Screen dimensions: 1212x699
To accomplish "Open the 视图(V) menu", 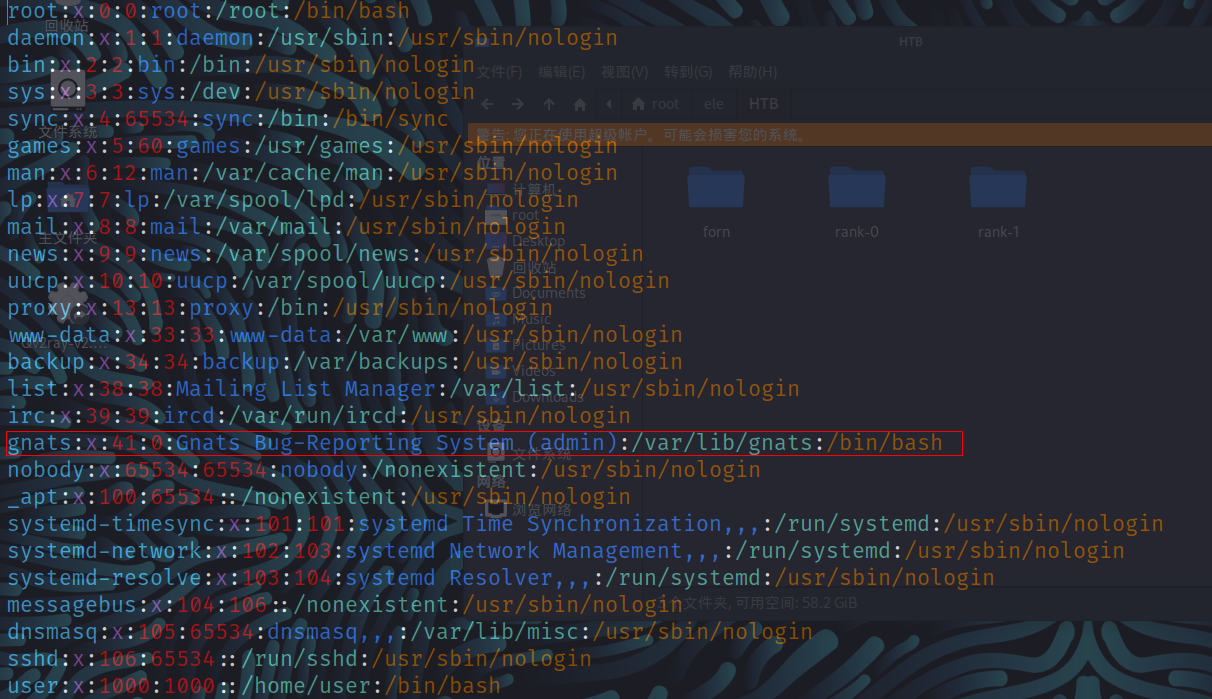I will (624, 72).
